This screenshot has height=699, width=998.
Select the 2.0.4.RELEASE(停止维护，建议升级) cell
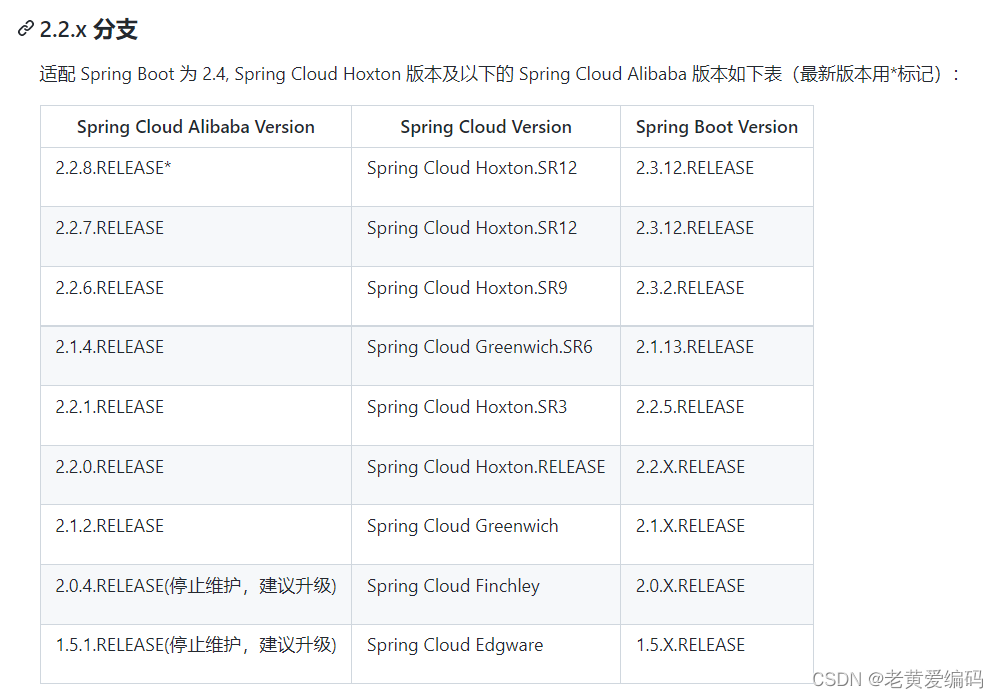point(195,594)
